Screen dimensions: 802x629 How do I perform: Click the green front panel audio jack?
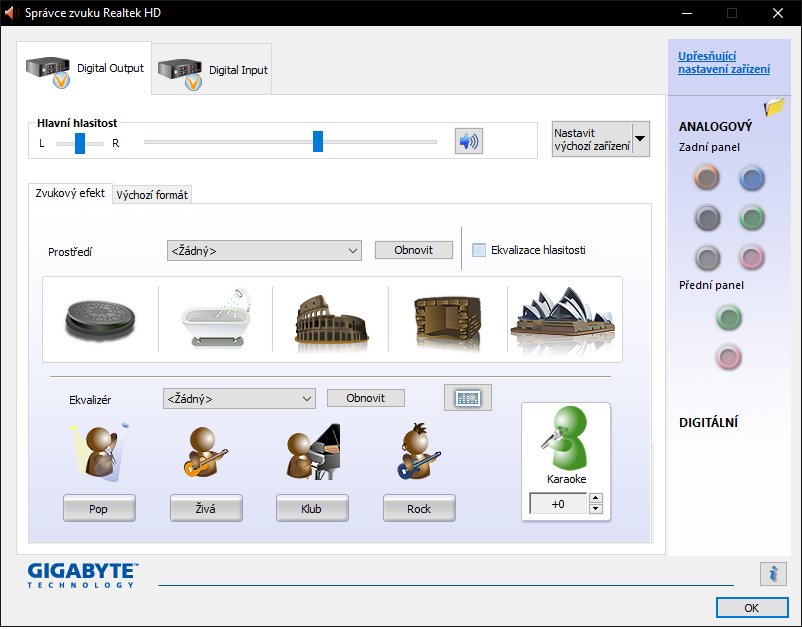tap(730, 318)
